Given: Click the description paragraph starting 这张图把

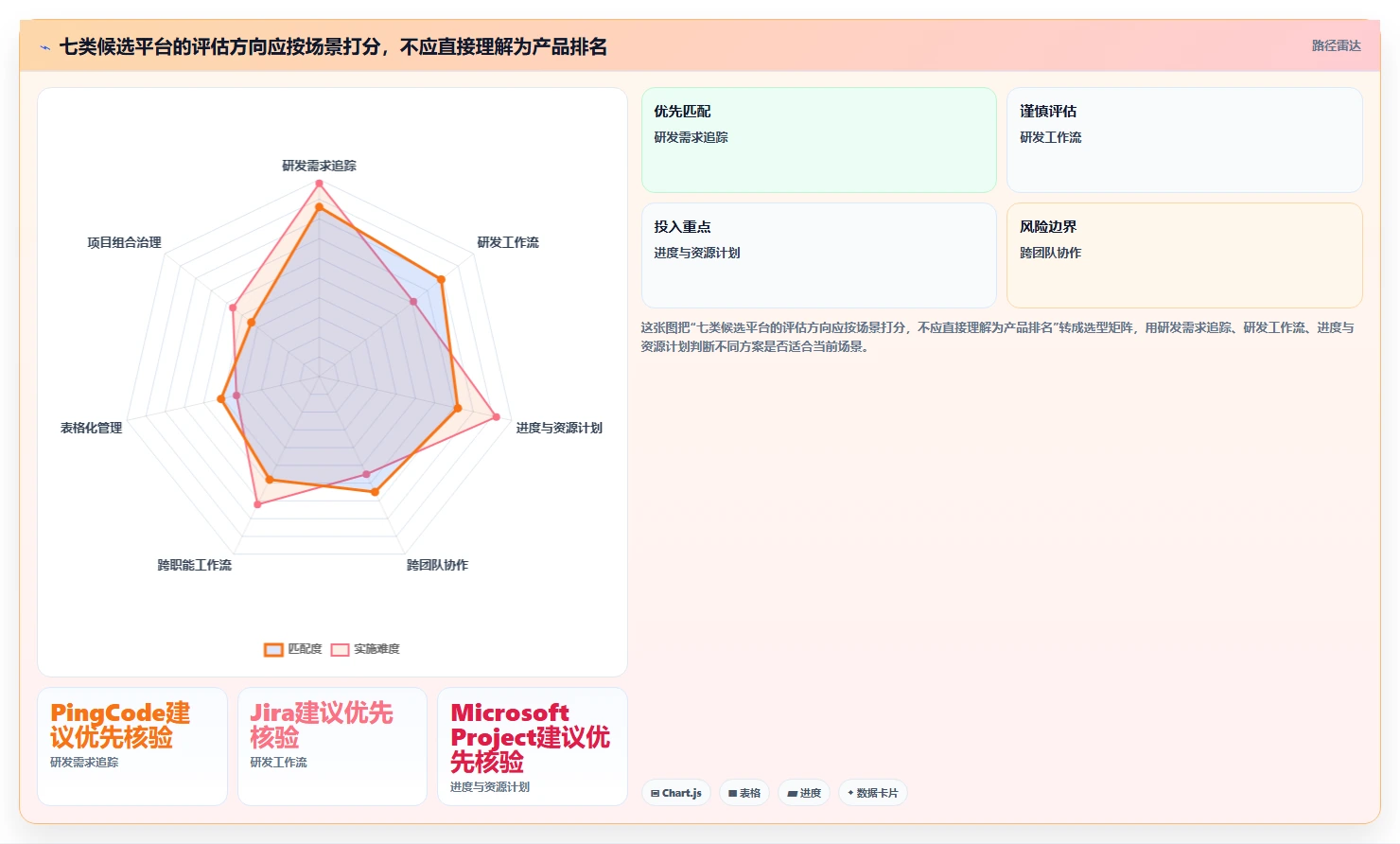Looking at the screenshot, I should click(x=997, y=337).
